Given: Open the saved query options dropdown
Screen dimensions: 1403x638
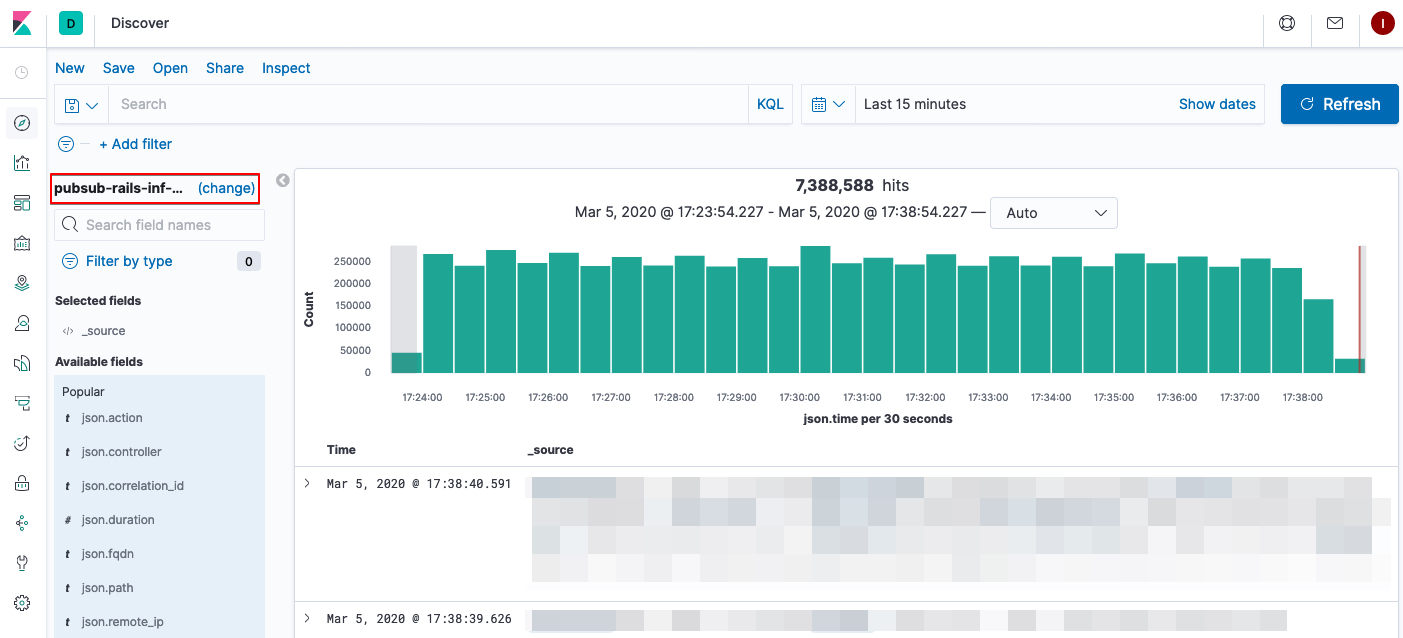Looking at the screenshot, I should [80, 103].
